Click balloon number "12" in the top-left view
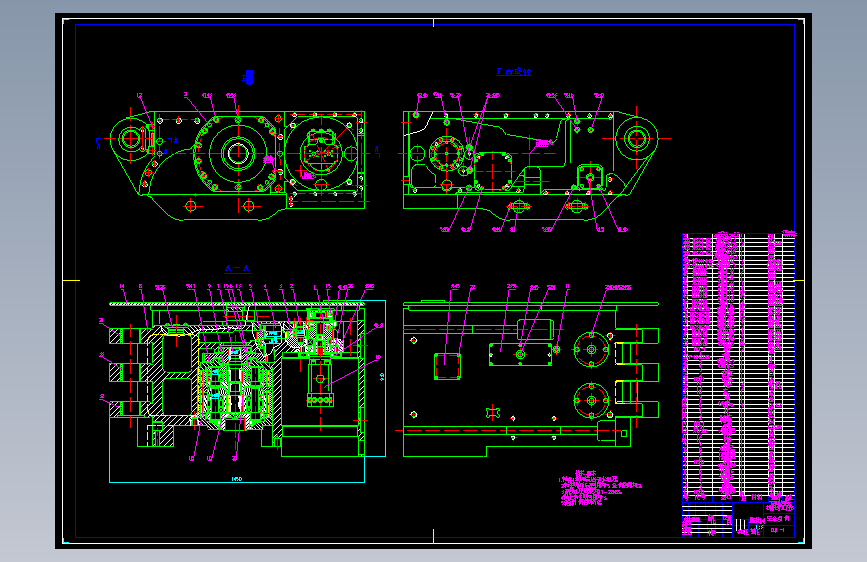 (x=139, y=96)
